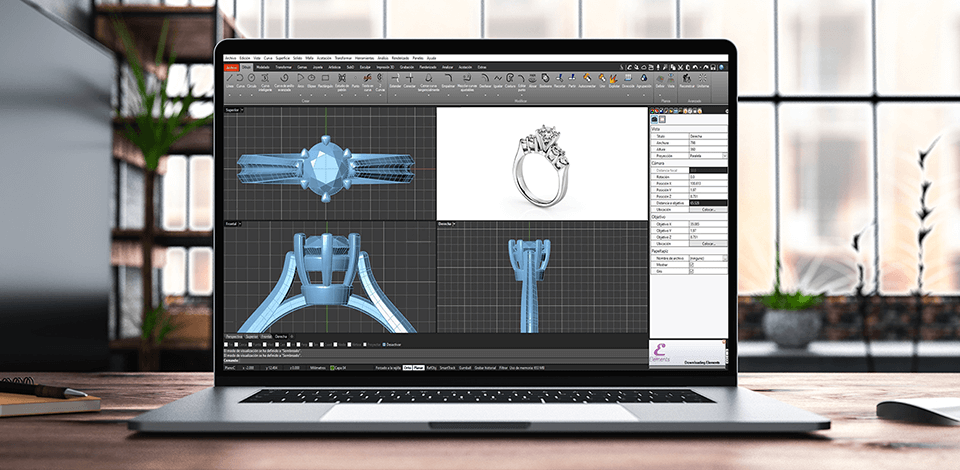Select the Línea drawing tool
Screen dimensions: 960x470
[229, 78]
